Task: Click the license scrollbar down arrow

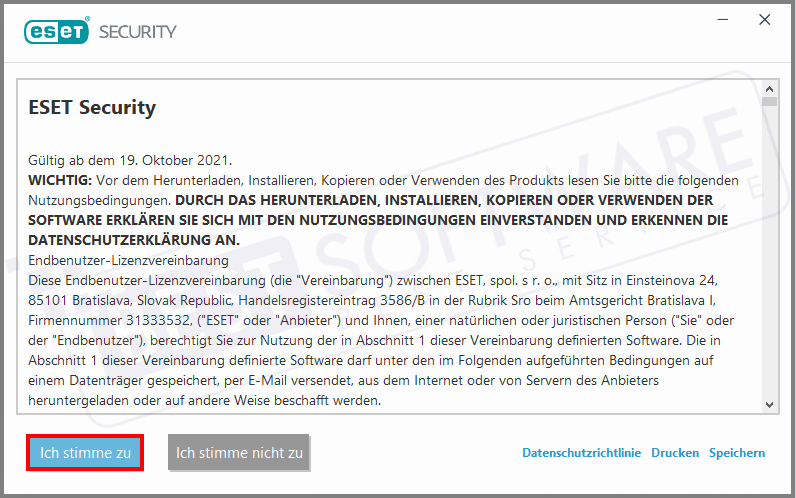Action: click(770, 405)
